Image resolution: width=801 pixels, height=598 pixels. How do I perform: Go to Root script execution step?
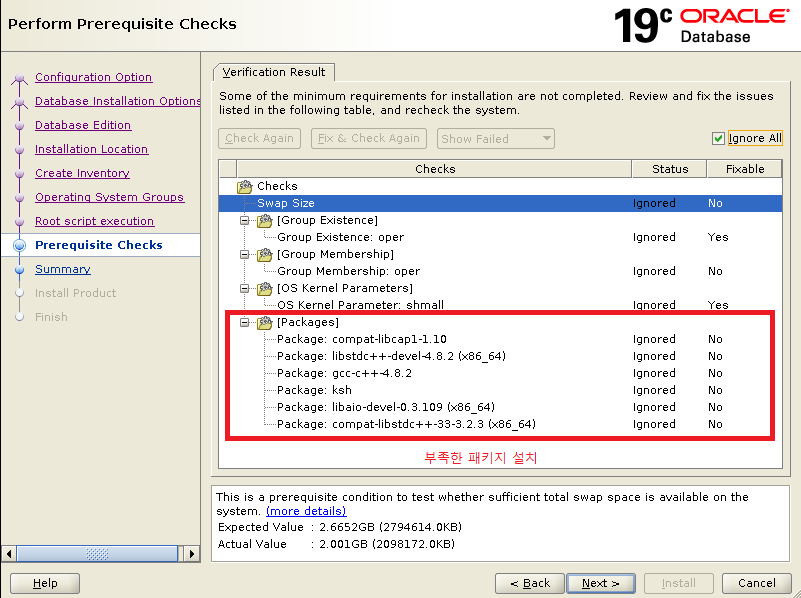coord(95,221)
